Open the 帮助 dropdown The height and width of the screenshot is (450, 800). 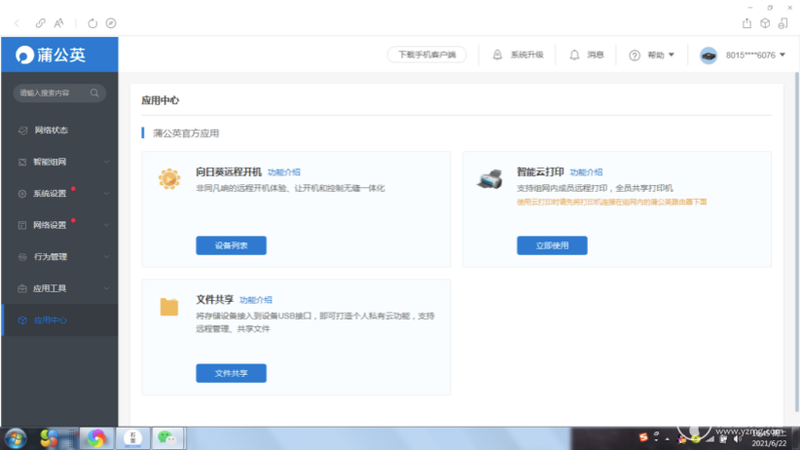pos(661,55)
